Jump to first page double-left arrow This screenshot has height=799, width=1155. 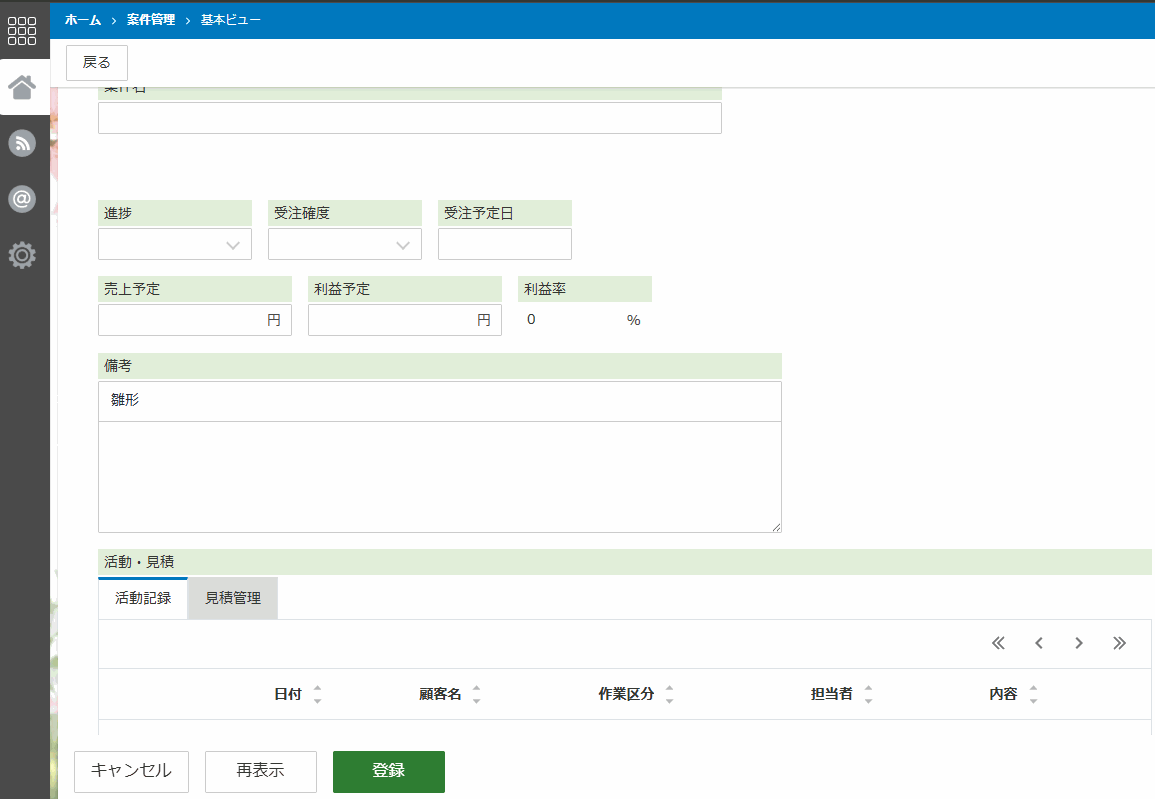(998, 643)
